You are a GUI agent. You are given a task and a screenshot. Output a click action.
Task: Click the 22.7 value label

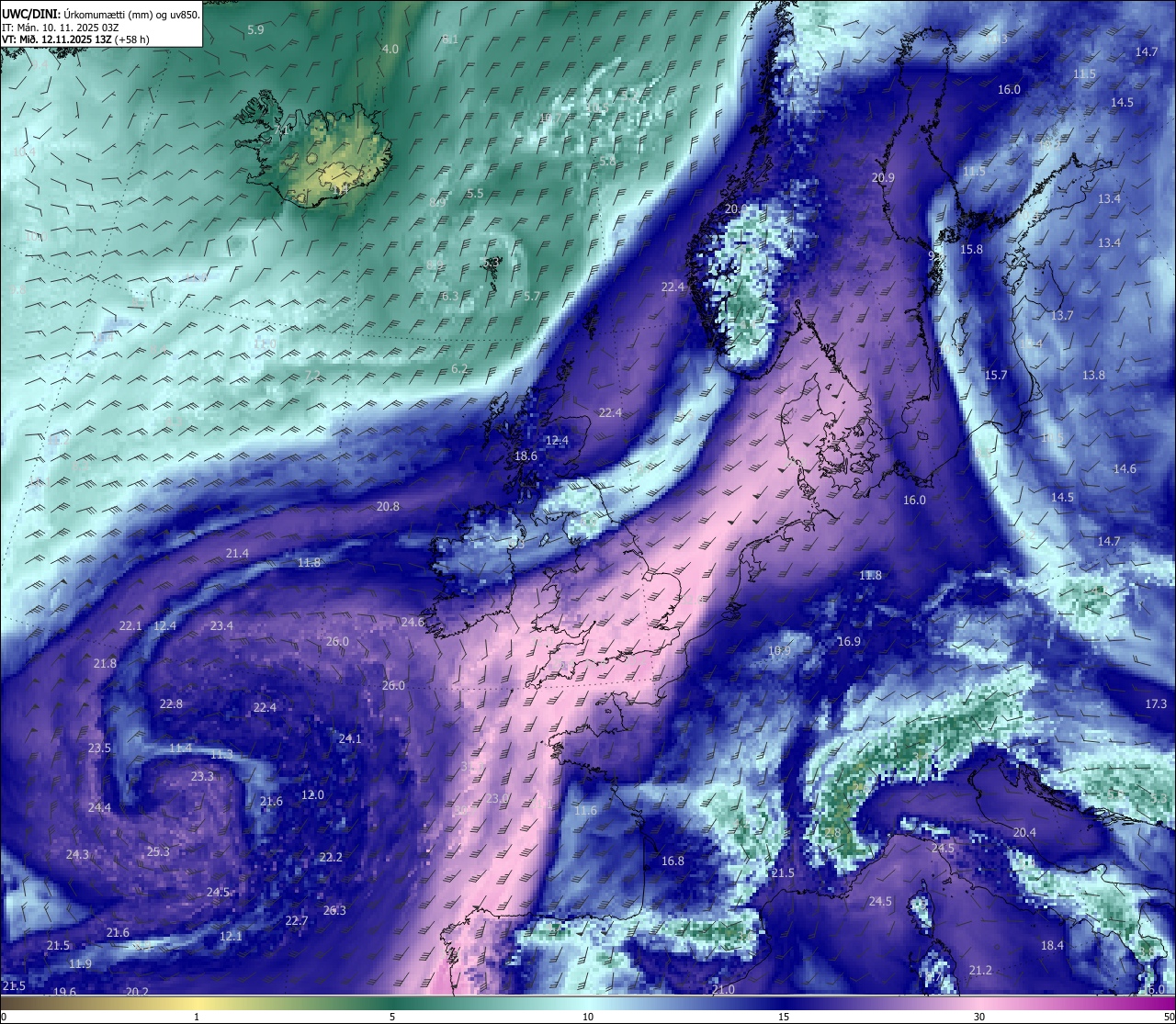296,921
